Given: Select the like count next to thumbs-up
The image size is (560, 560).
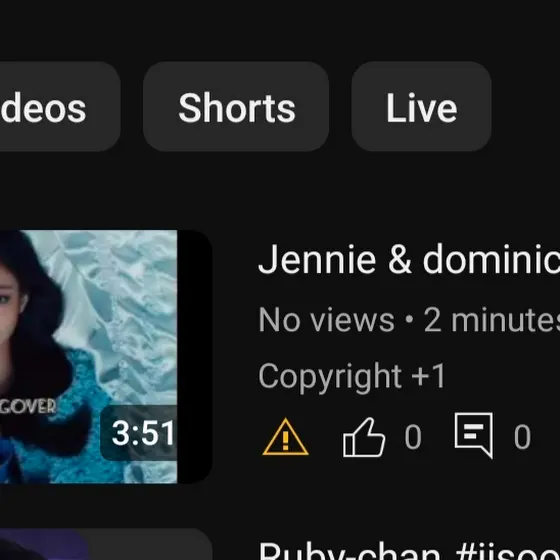Looking at the screenshot, I should (x=413, y=437).
